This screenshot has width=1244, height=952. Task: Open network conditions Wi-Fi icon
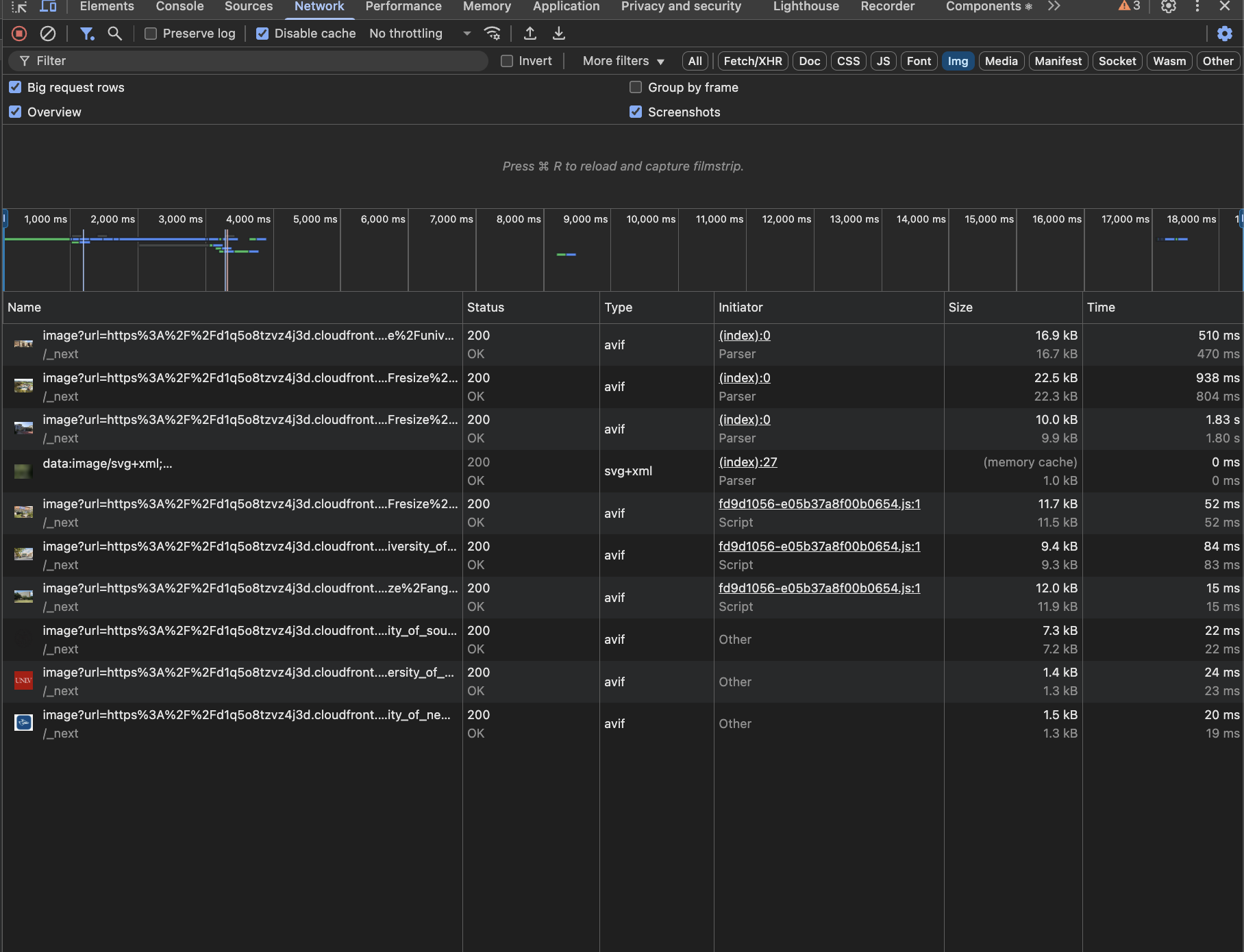[x=492, y=34]
